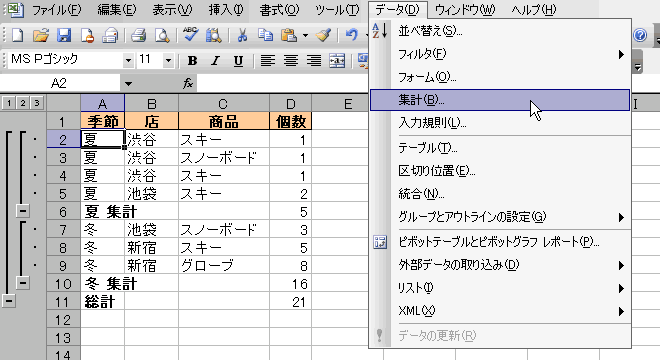This screenshot has width=660, height=360.
Task: Choose テーブル menu item
Action: coord(500,148)
